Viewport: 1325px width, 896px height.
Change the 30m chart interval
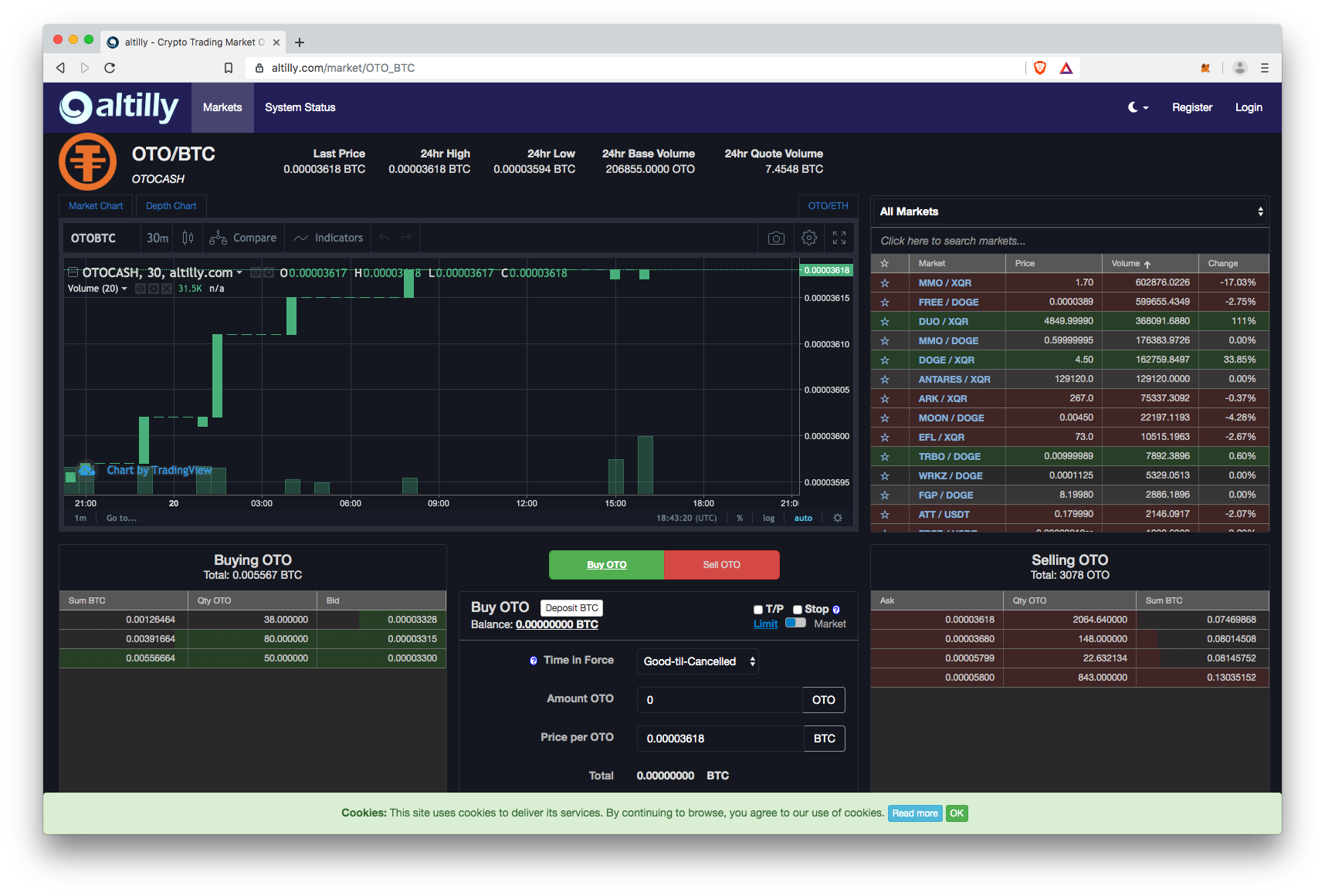click(x=158, y=238)
